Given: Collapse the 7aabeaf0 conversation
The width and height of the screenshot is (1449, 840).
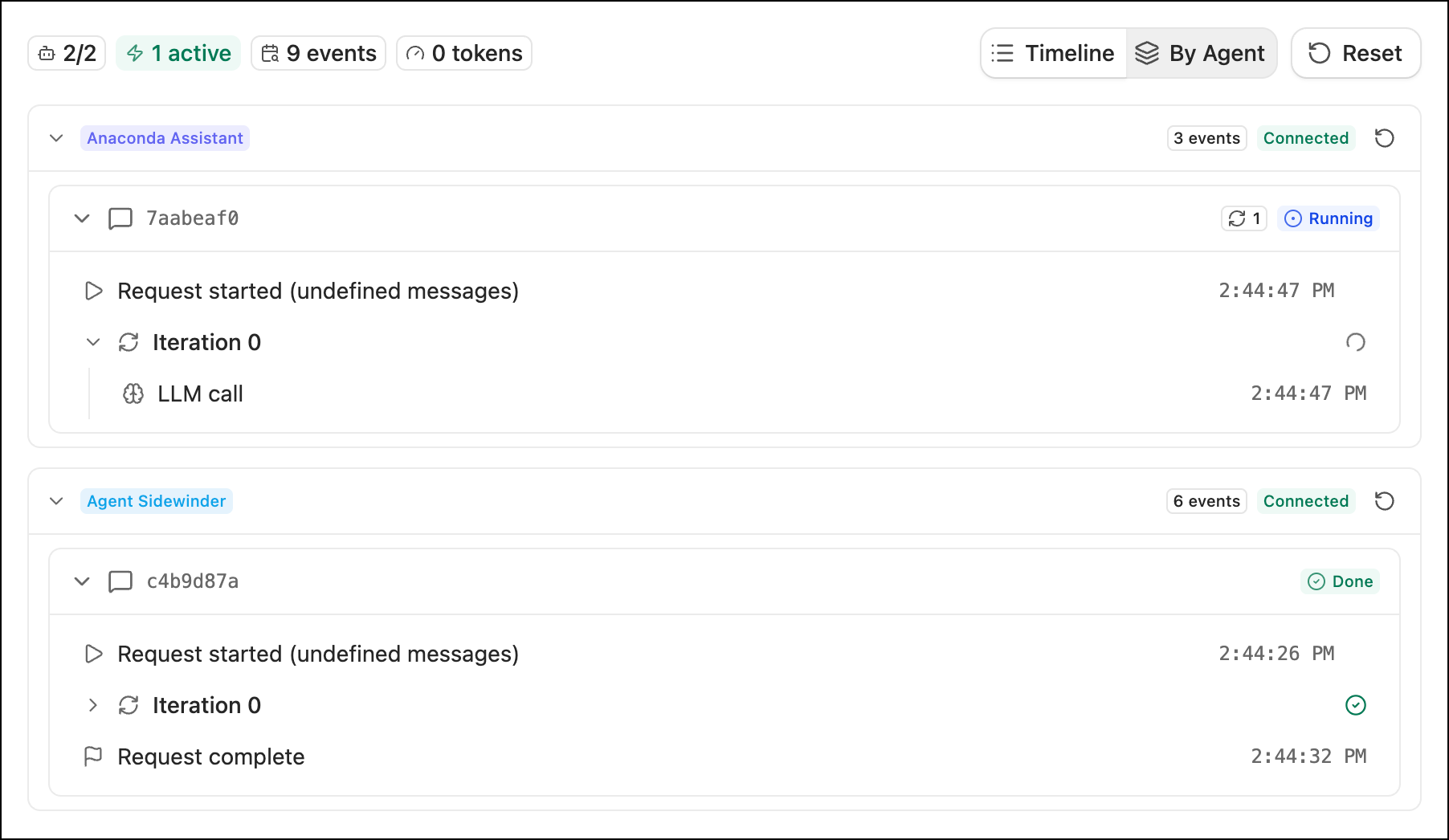Looking at the screenshot, I should coord(82,218).
